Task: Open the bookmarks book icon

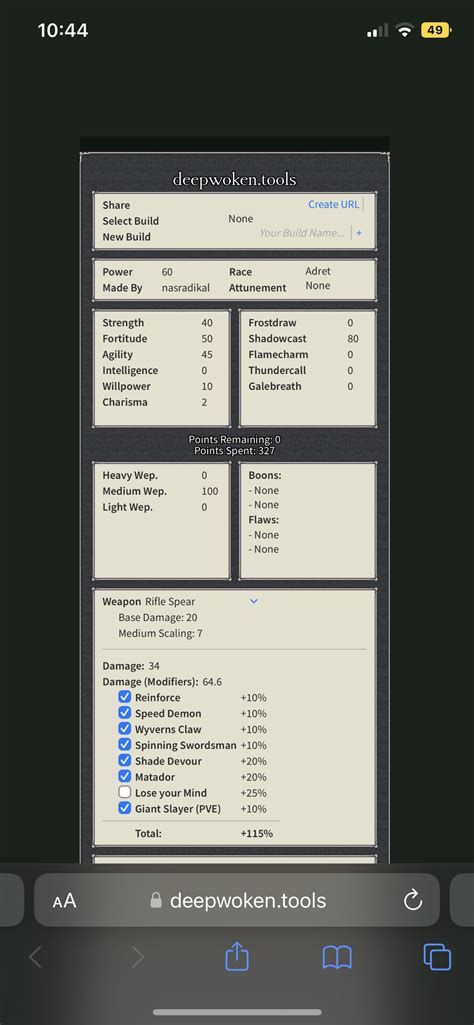Action: [x=337, y=958]
